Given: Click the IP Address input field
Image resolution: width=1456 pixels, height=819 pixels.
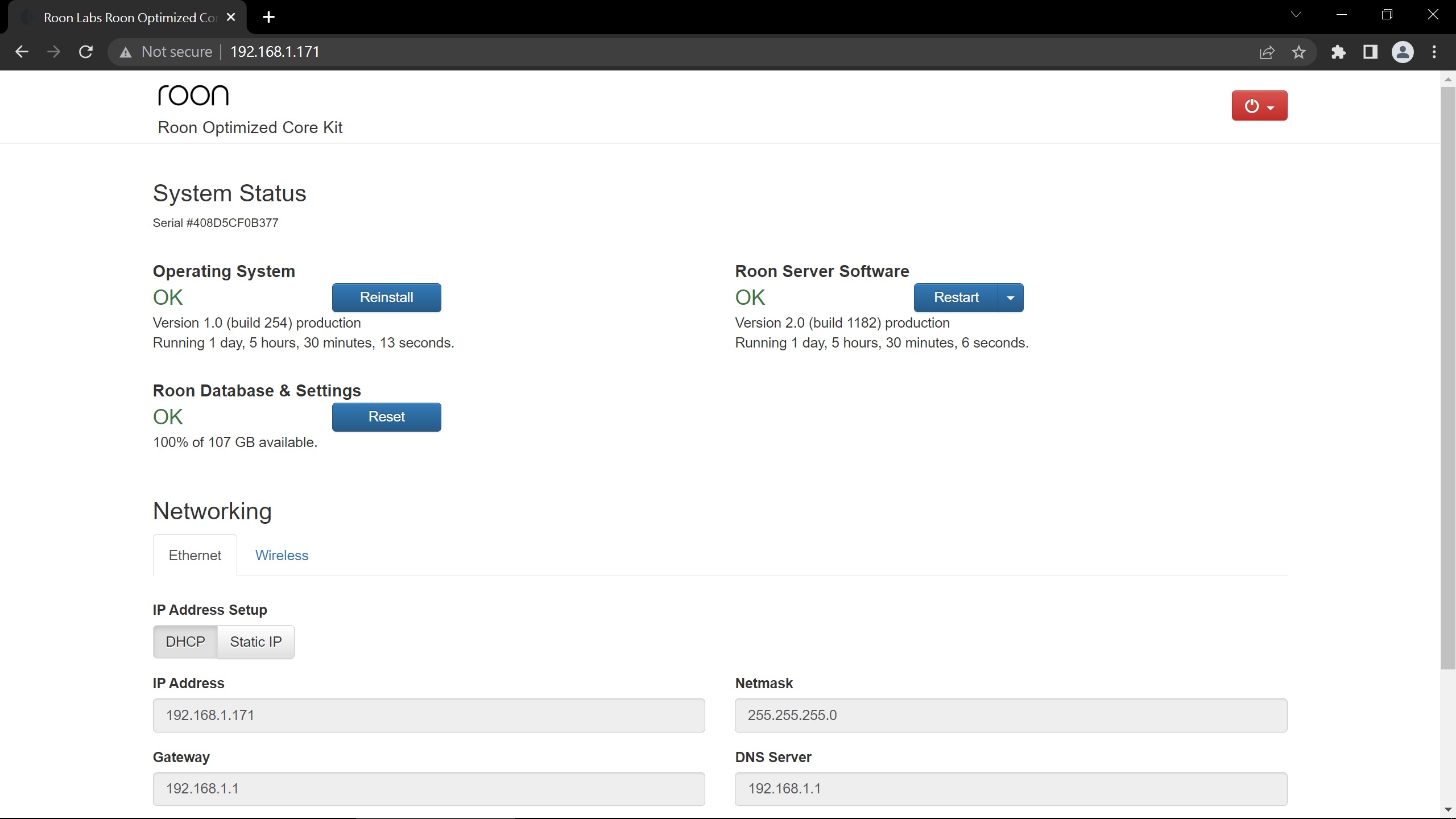Looking at the screenshot, I should point(428,715).
